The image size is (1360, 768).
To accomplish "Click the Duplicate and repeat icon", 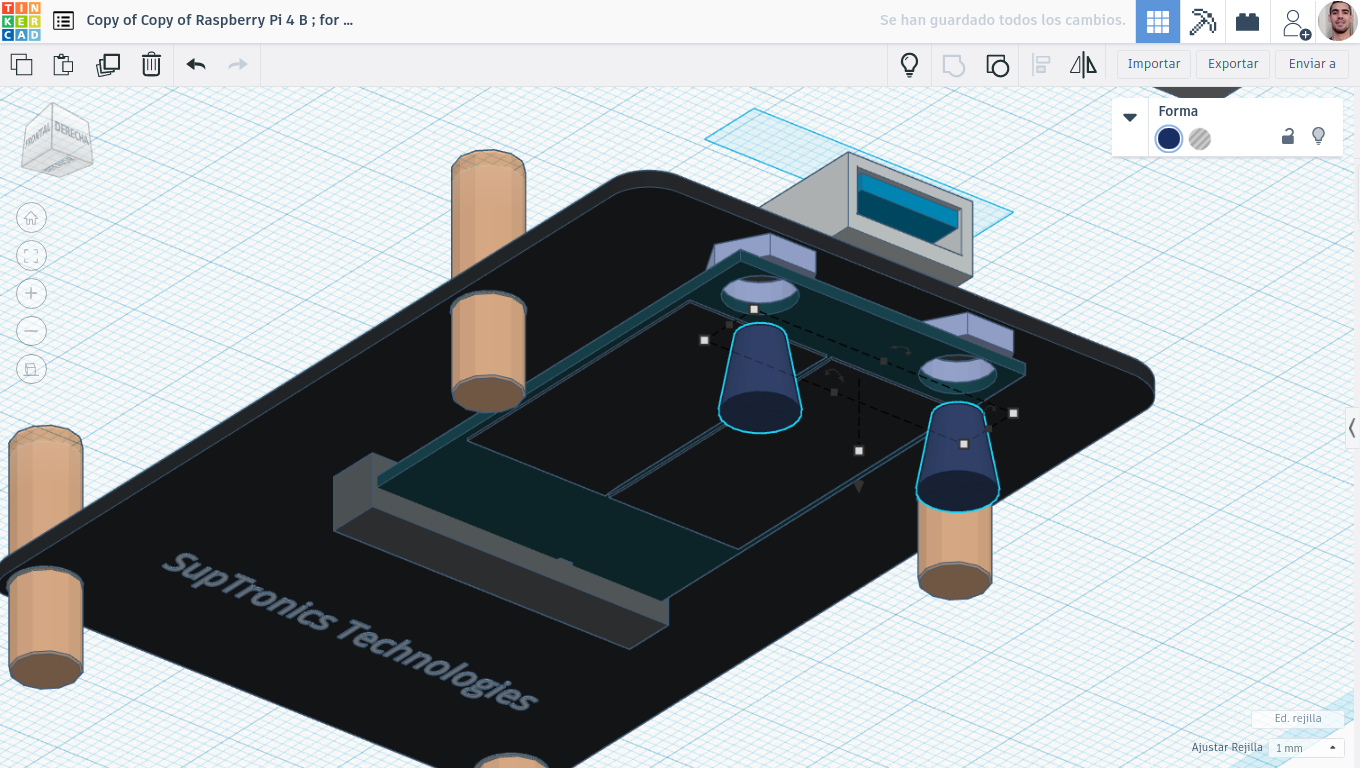I will pos(107,65).
